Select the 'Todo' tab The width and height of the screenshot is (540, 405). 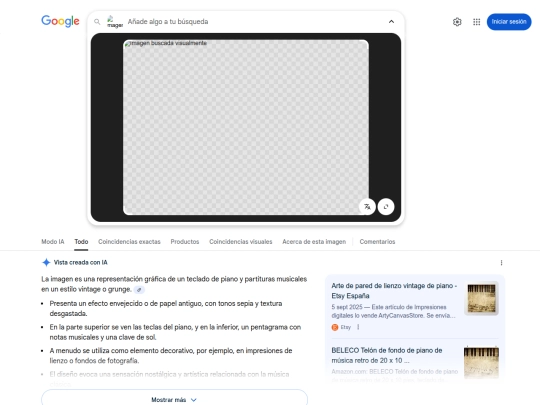[x=81, y=242]
